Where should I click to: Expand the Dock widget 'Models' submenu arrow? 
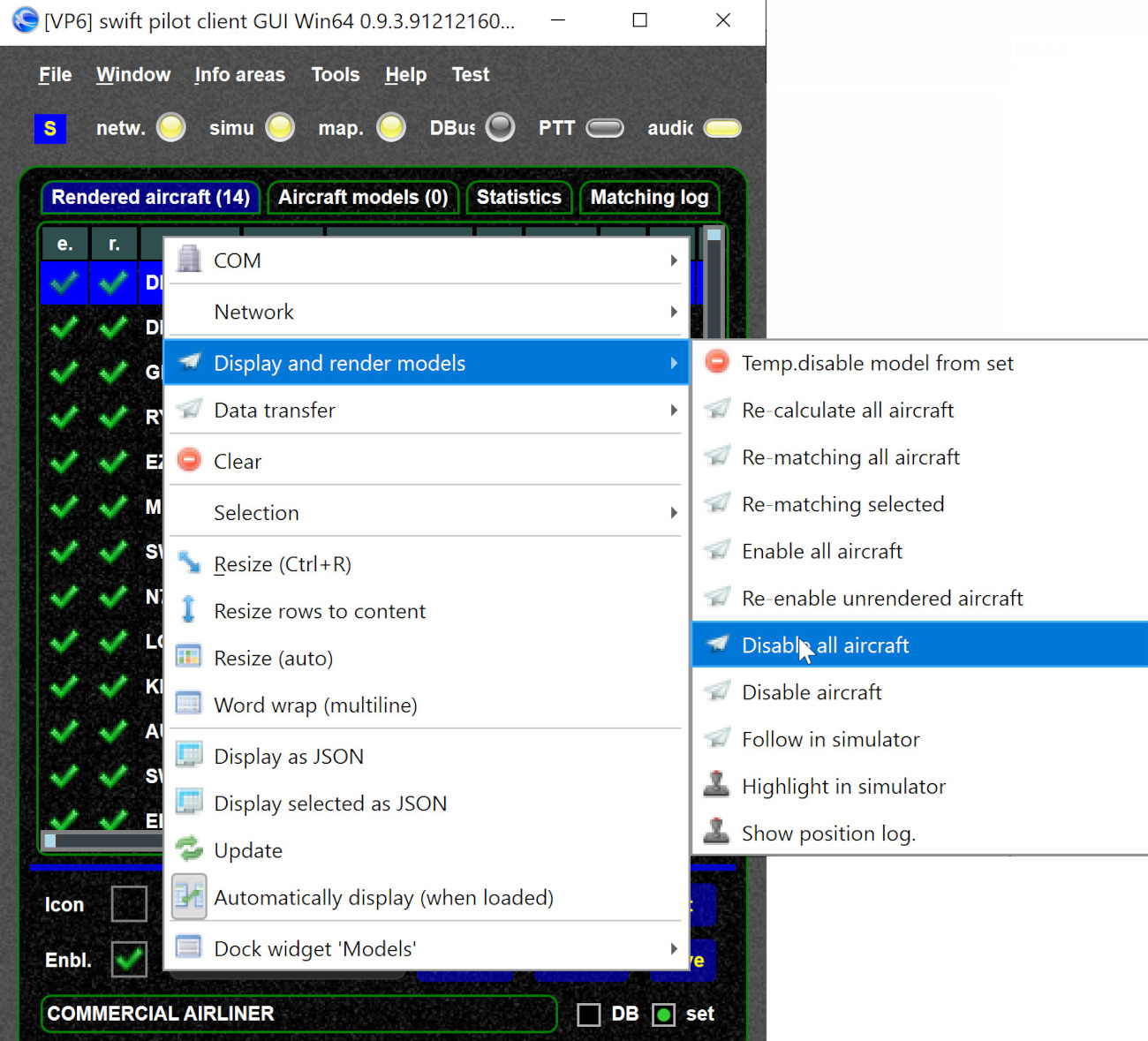point(674,948)
